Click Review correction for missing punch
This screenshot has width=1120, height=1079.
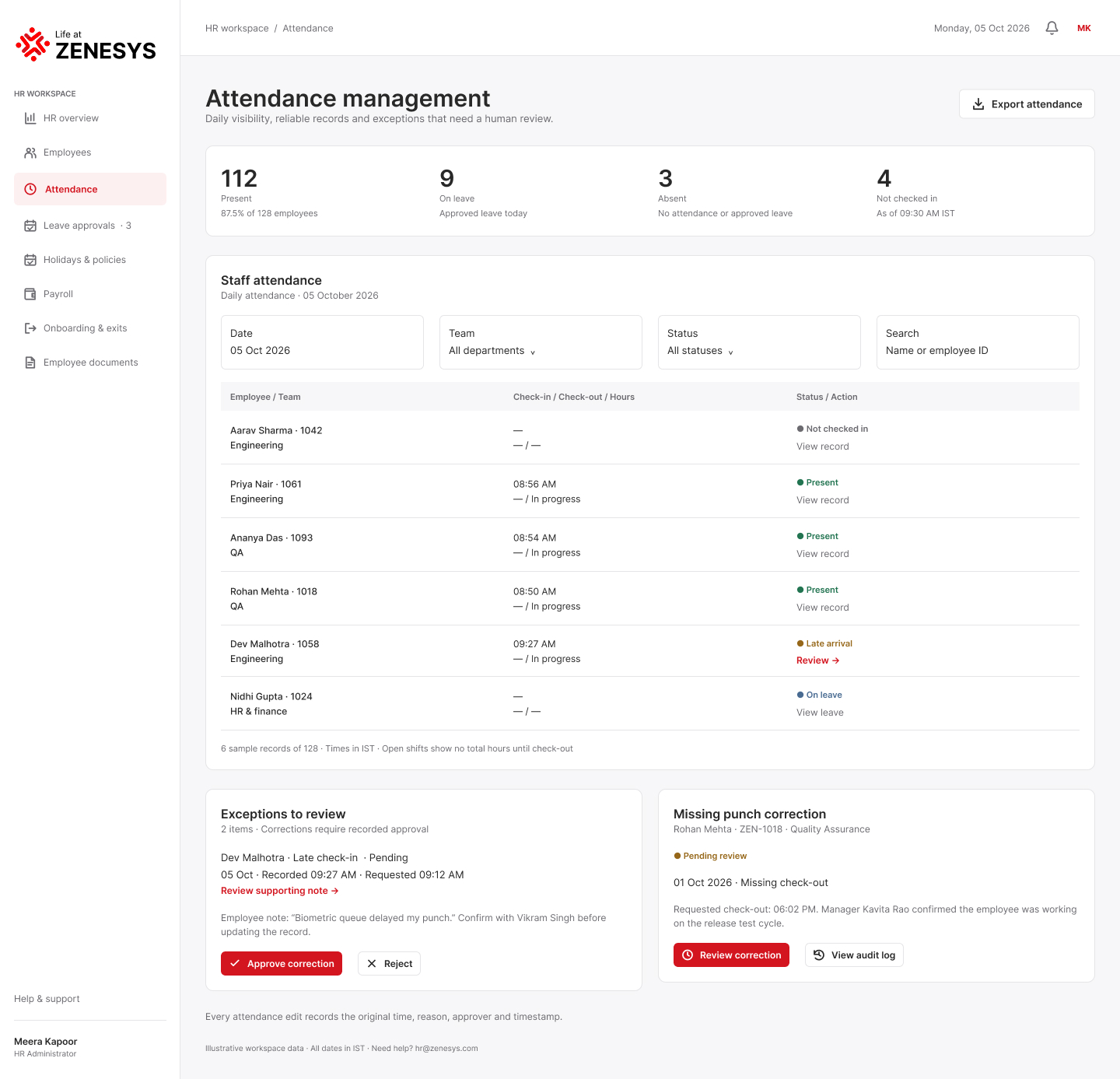(x=731, y=955)
